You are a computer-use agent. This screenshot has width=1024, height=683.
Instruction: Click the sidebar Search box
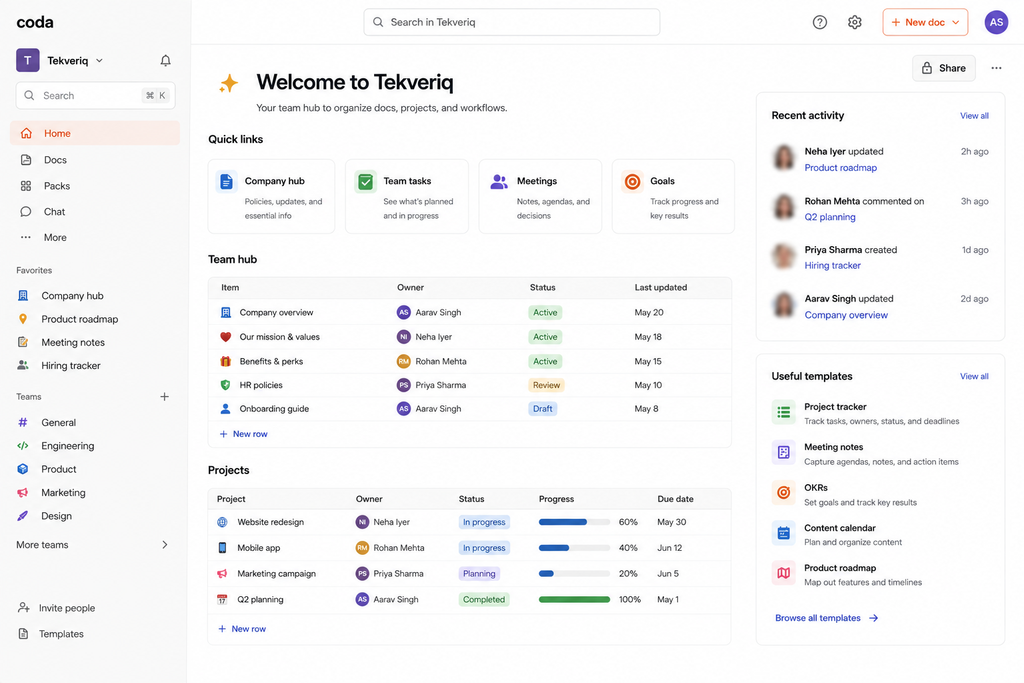(x=95, y=95)
